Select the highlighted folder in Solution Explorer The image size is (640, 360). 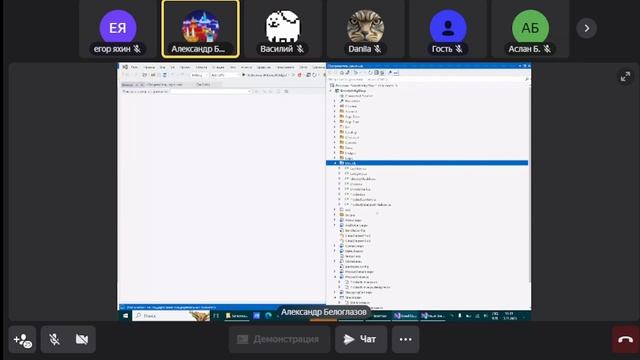pyautogui.click(x=427, y=163)
